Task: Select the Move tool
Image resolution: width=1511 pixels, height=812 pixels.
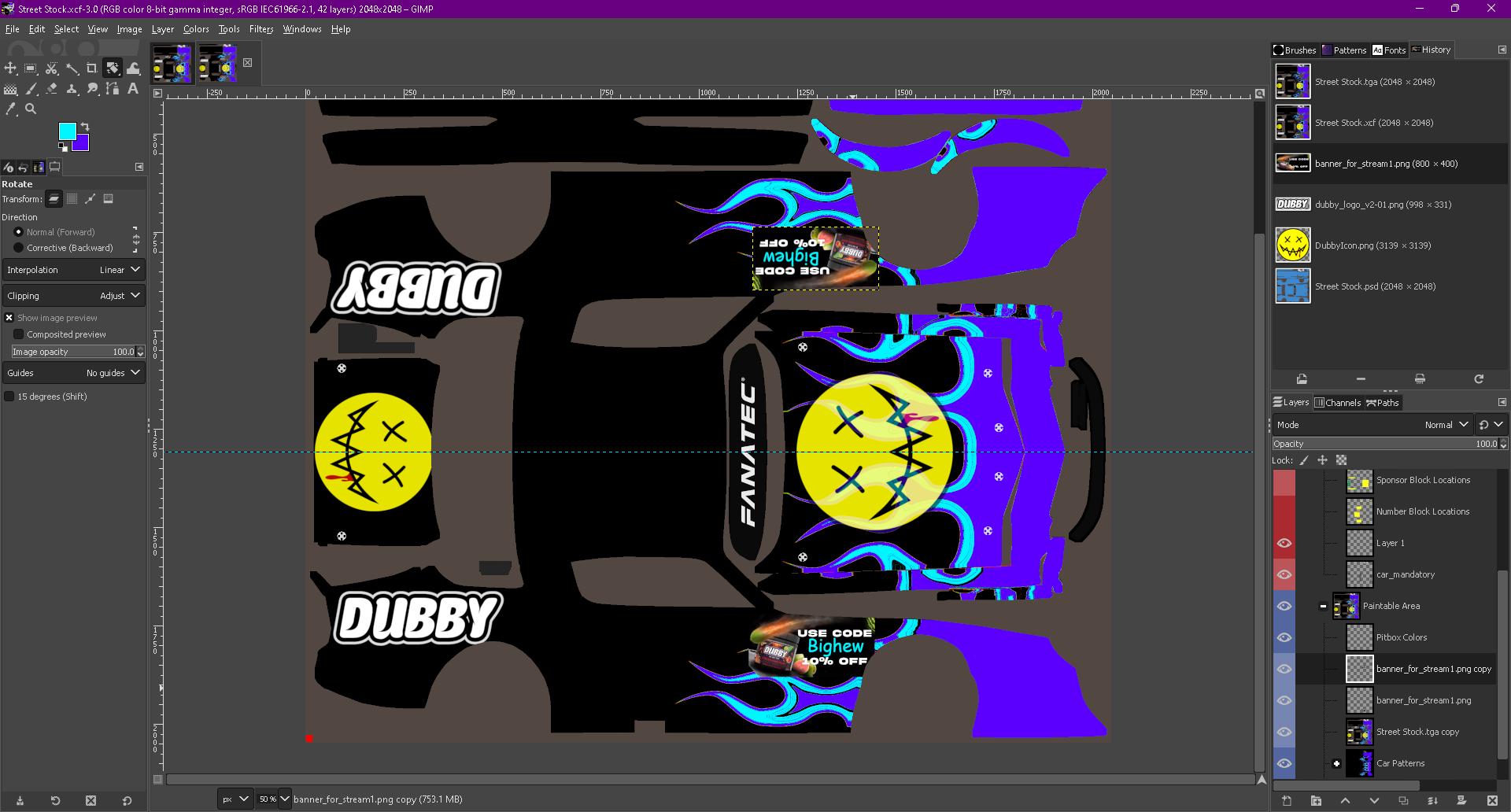Action: [x=10, y=68]
